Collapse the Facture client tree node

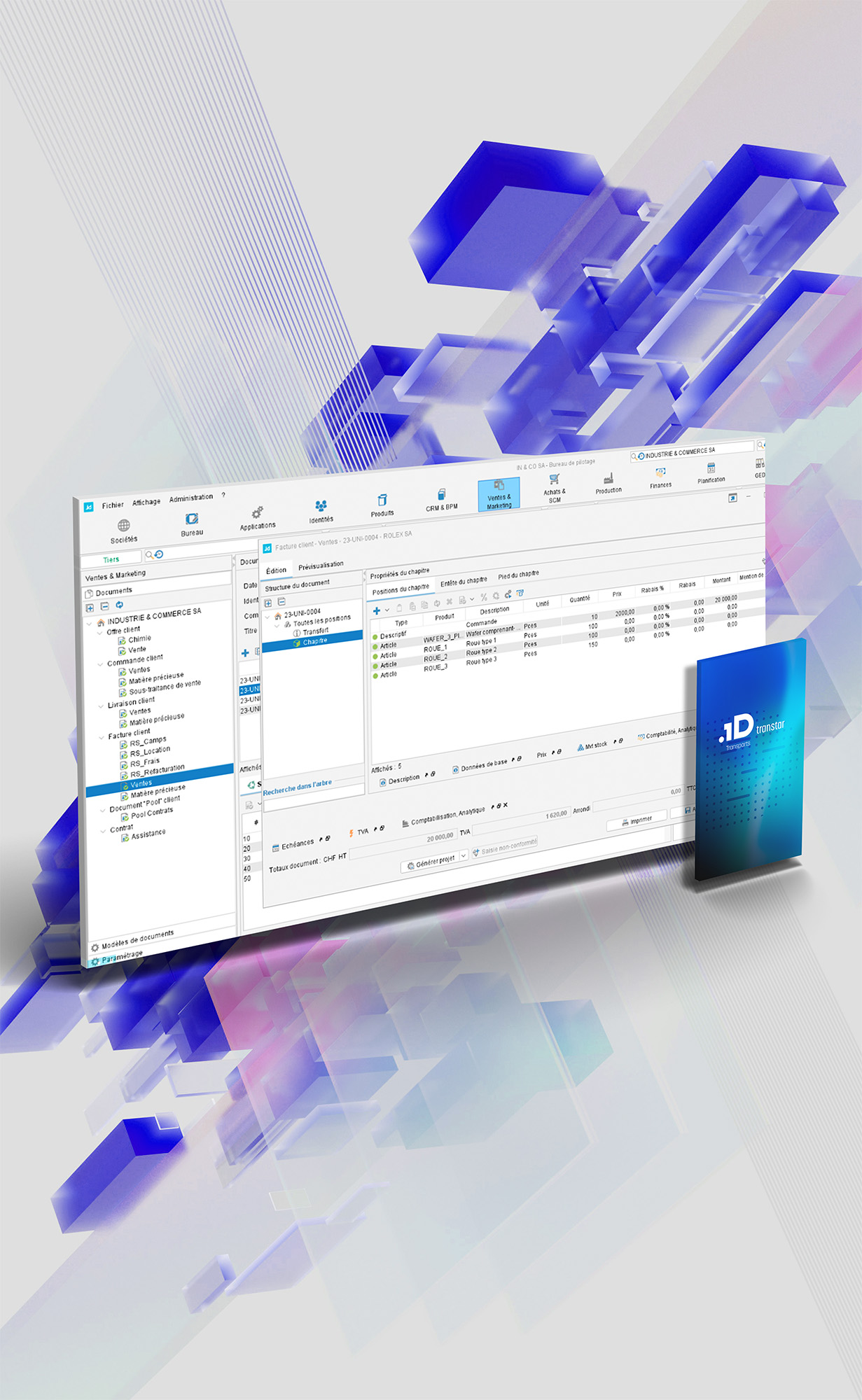tap(102, 736)
